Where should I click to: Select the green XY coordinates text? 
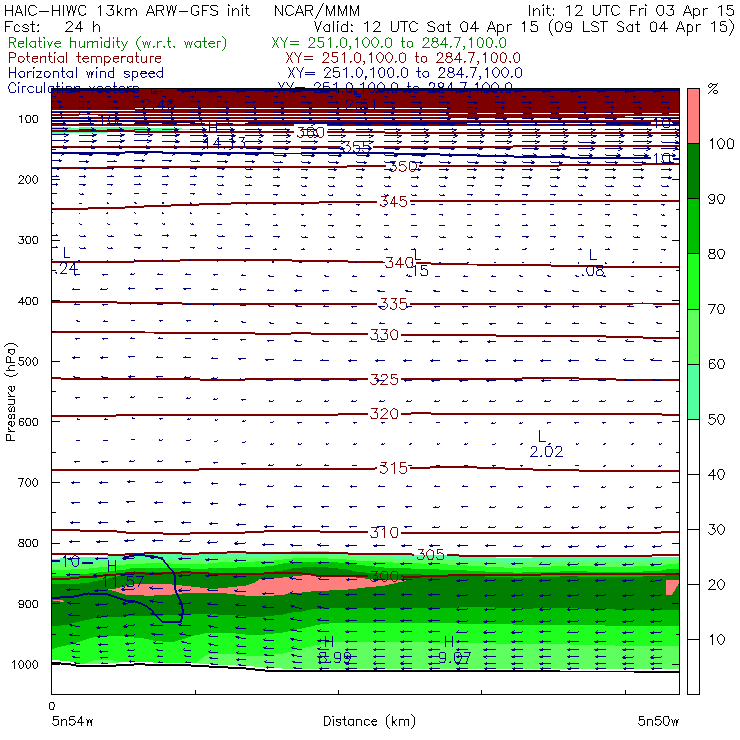(389, 43)
